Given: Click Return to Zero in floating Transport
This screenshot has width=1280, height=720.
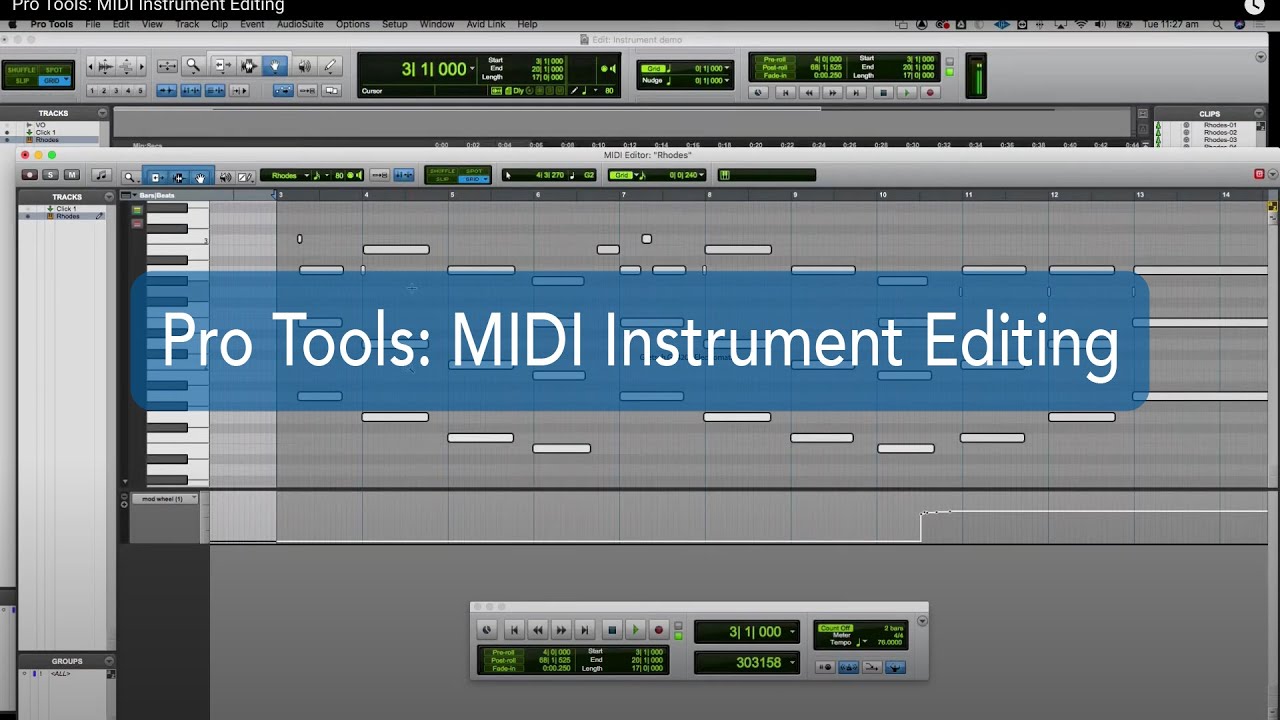Looking at the screenshot, I should pos(514,630).
